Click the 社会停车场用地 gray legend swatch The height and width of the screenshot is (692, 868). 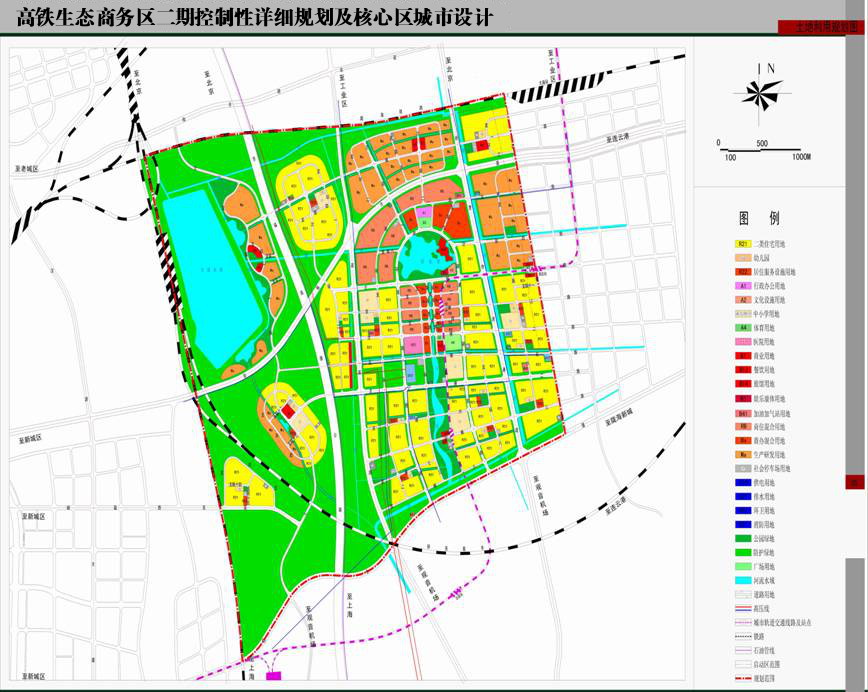pyautogui.click(x=744, y=468)
